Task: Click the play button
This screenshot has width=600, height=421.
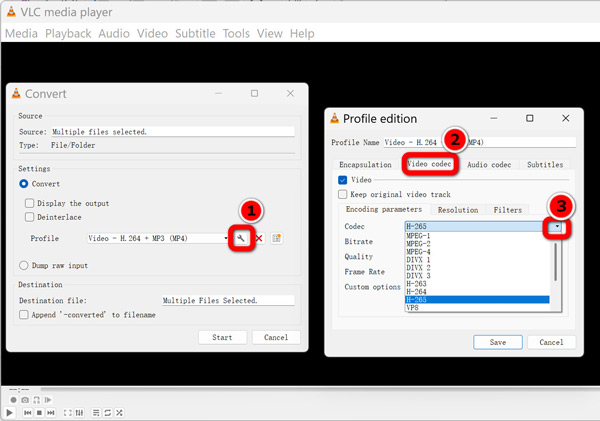Action: (x=10, y=413)
